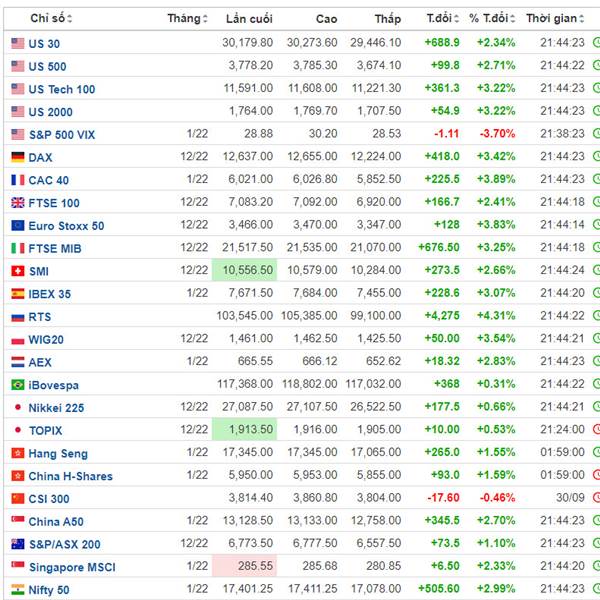The height and width of the screenshot is (600, 600).
Task: Sort table by Thời gian column
Action: point(555,18)
